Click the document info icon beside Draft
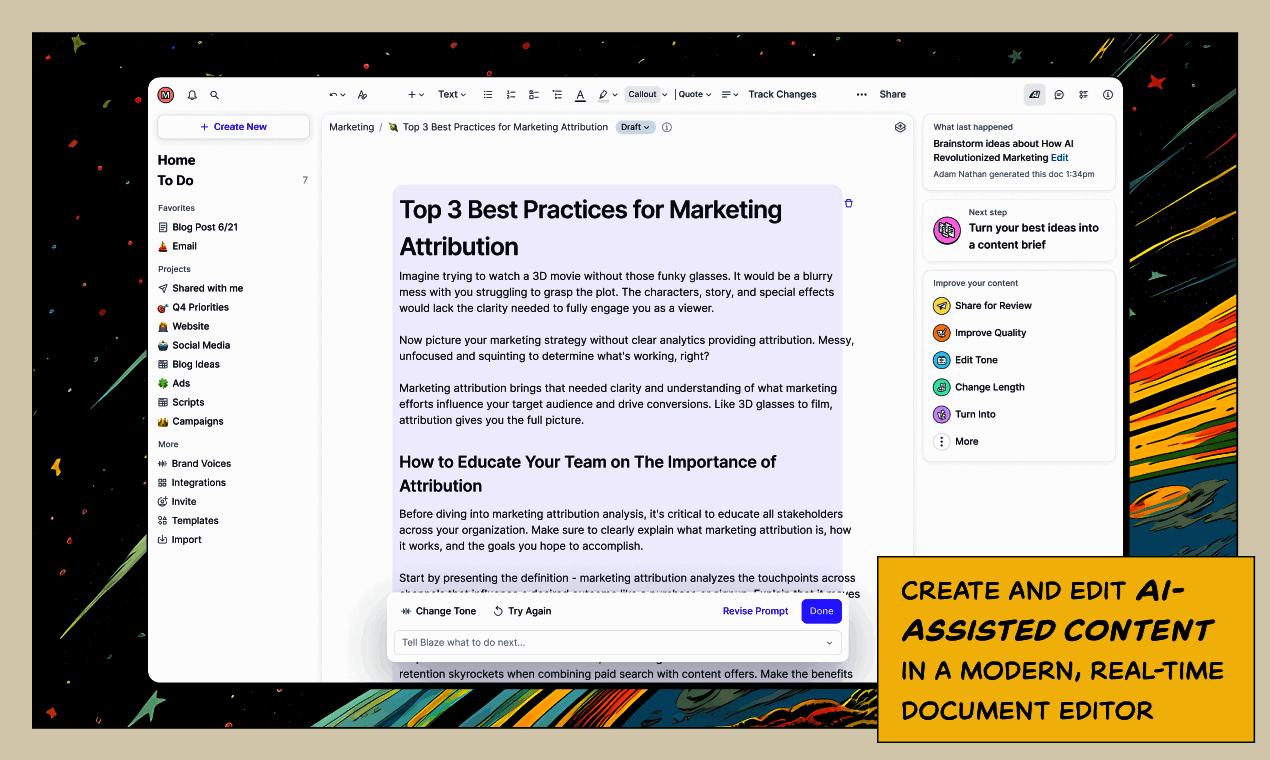This screenshot has height=760, width=1270. tap(667, 127)
